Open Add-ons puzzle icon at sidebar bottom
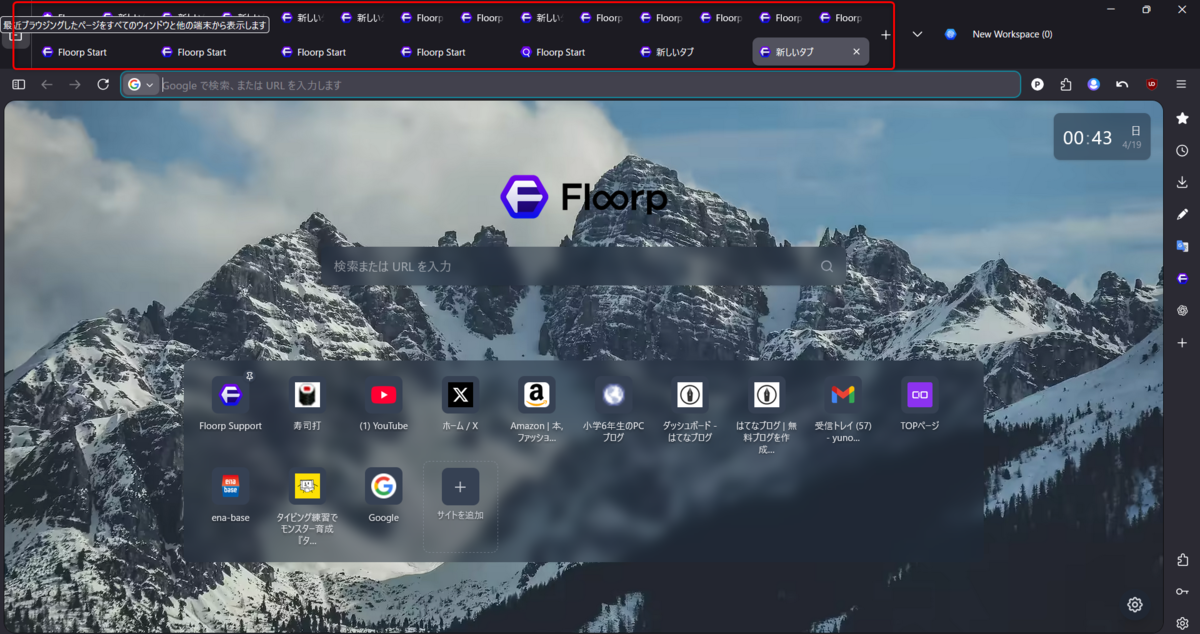Image resolution: width=1200 pixels, height=634 pixels. pos(1183,560)
